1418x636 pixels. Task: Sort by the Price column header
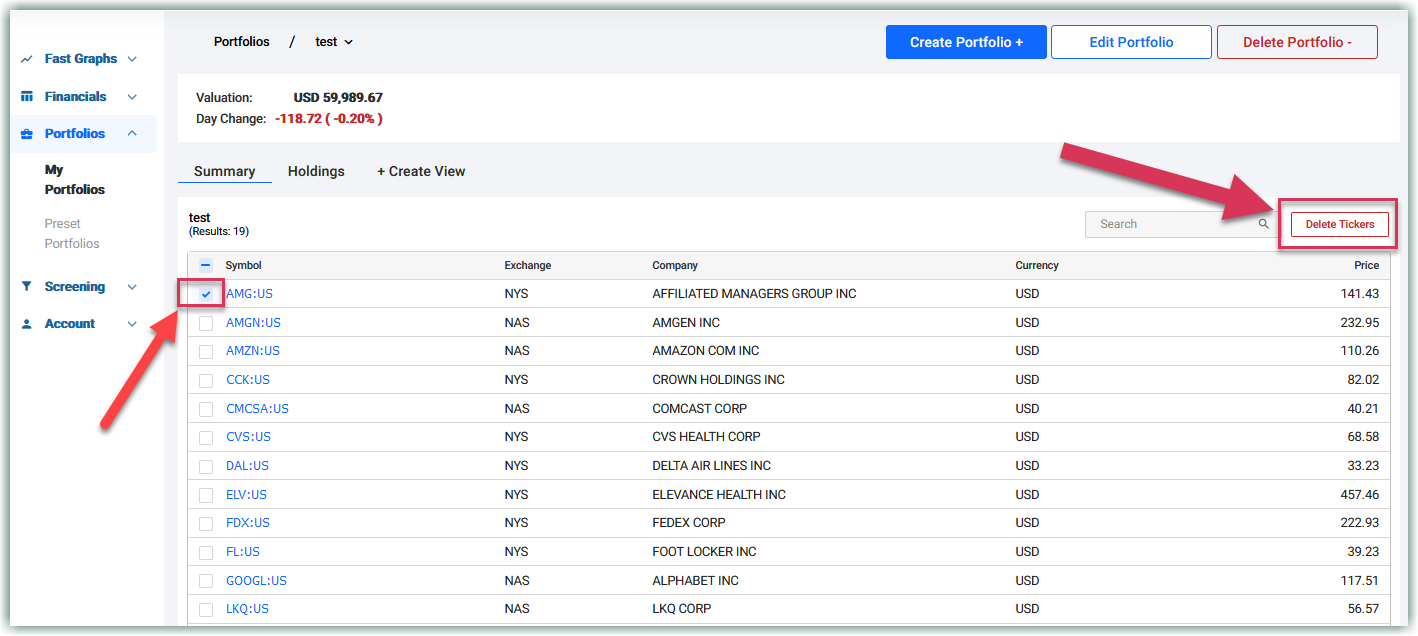(1366, 266)
